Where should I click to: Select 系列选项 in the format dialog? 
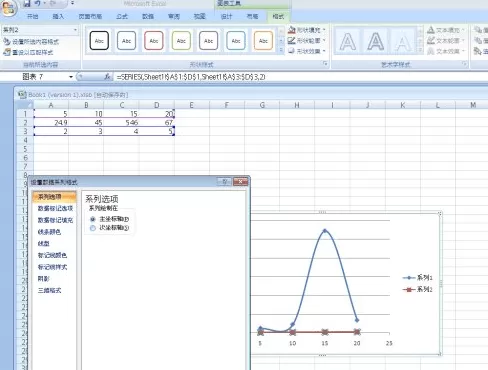(54, 197)
